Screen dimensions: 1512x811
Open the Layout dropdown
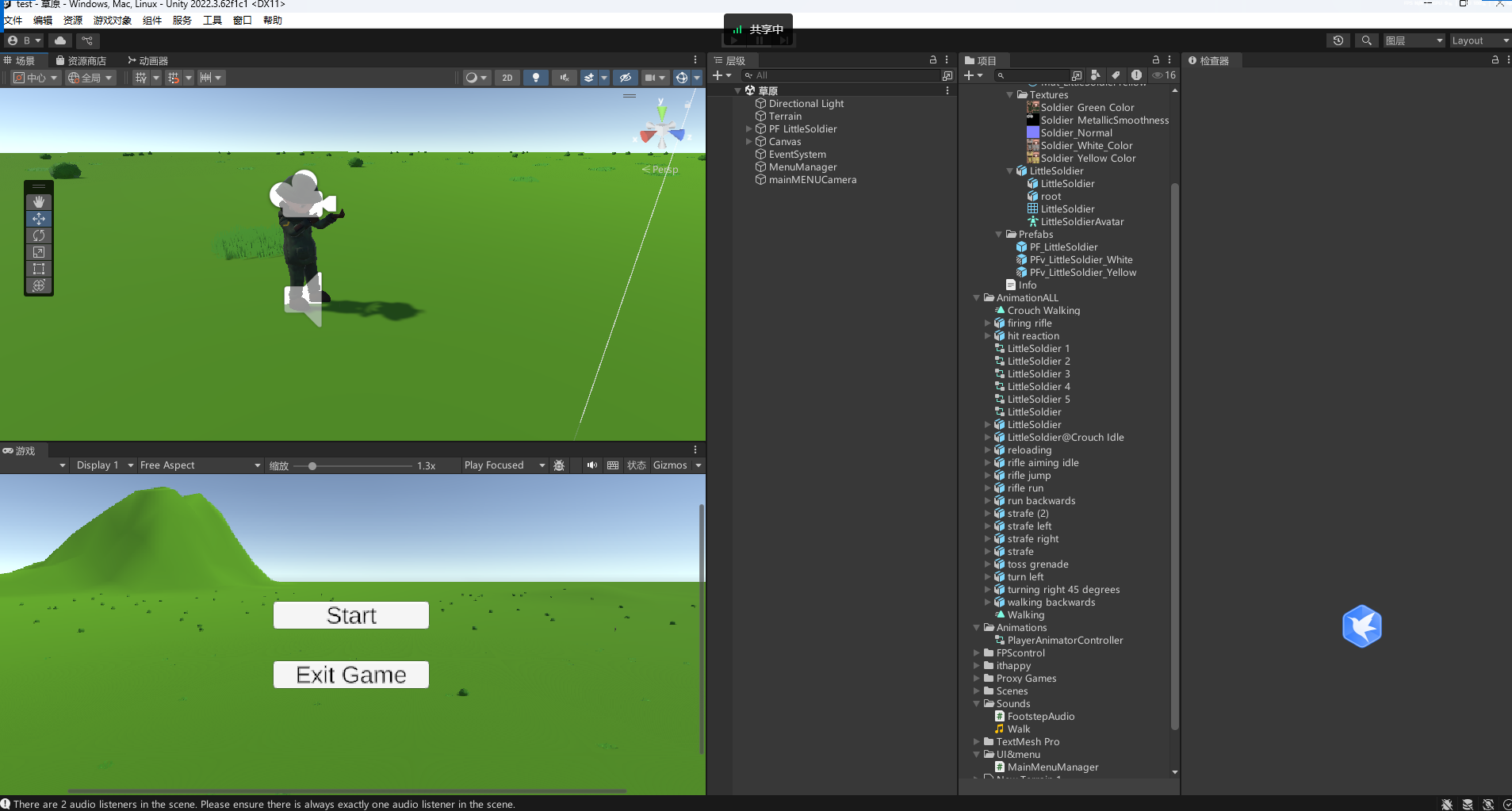click(x=1479, y=40)
